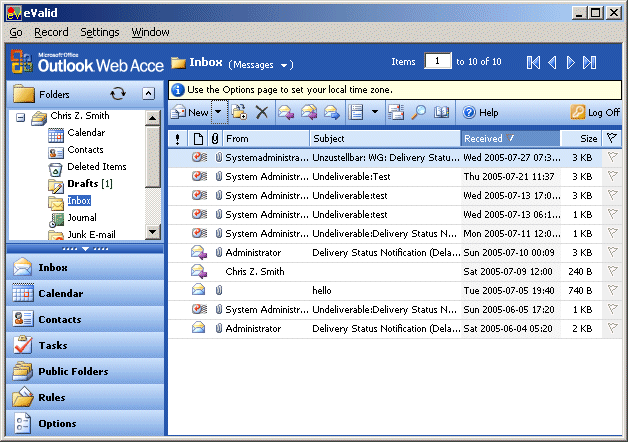
Task: Expand the Inbox Messages view dropdown
Action: coord(286,65)
